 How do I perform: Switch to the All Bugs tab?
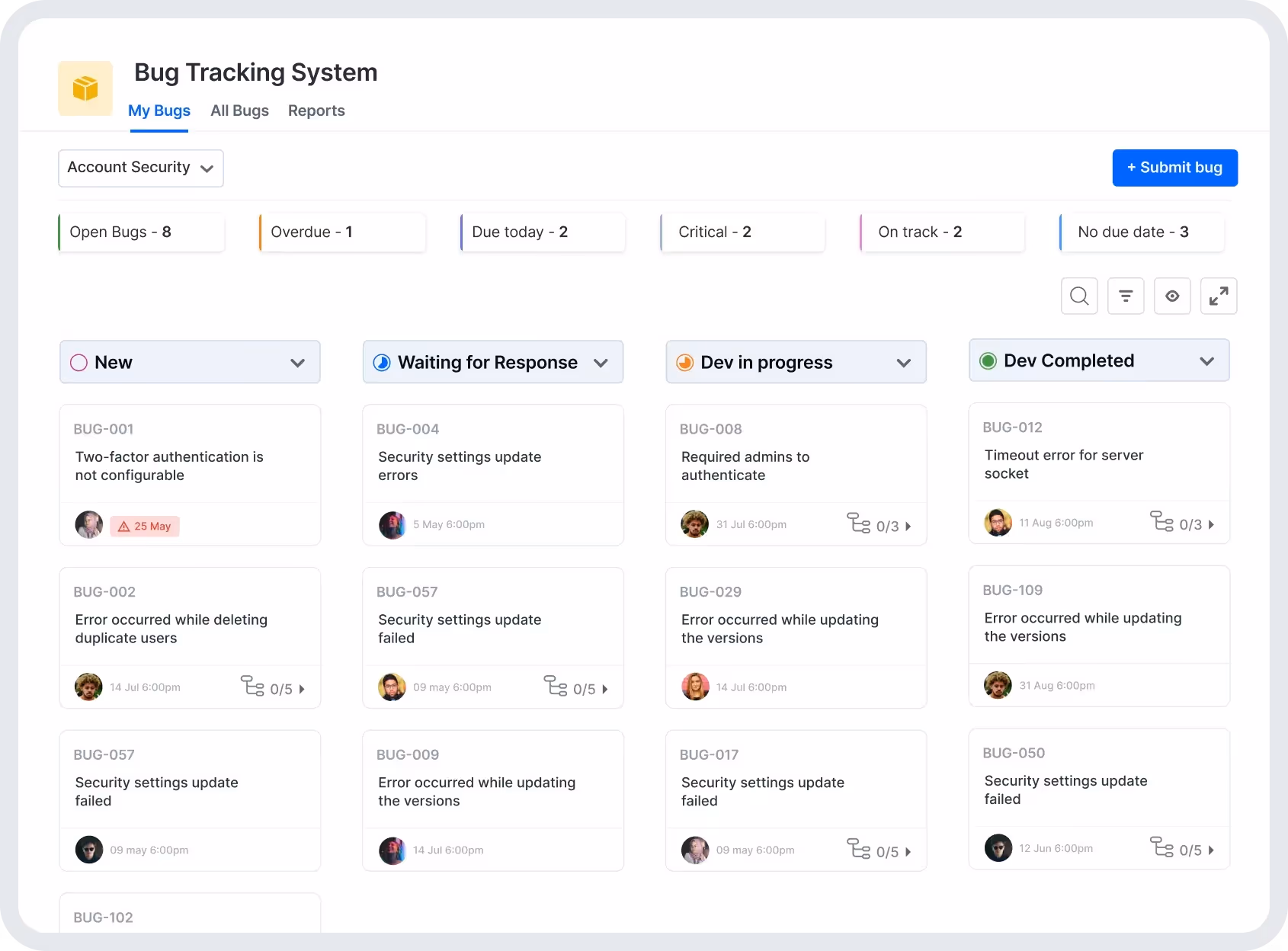click(239, 110)
